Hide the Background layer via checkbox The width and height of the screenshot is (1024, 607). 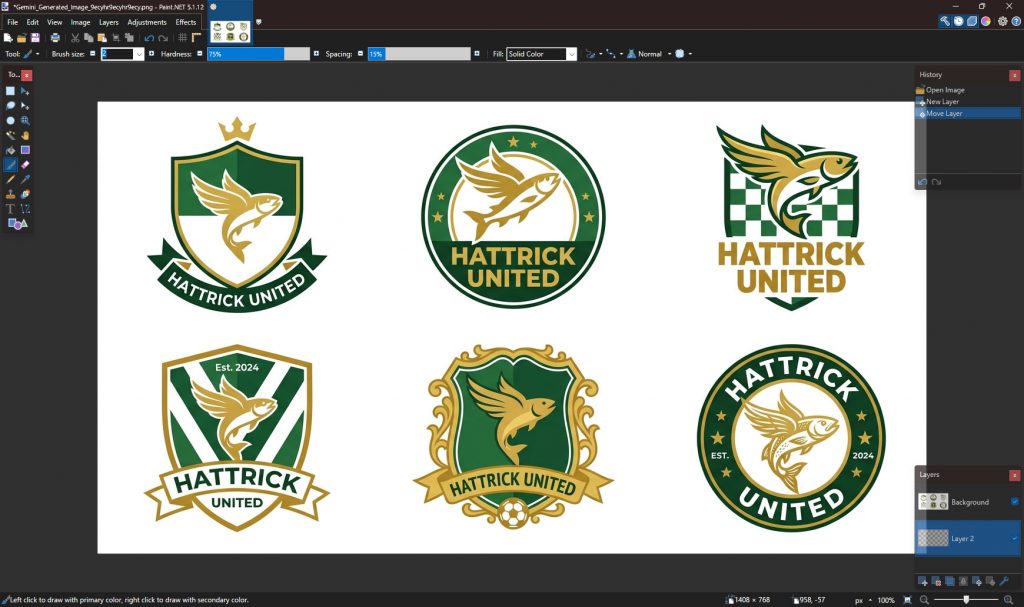click(1015, 502)
